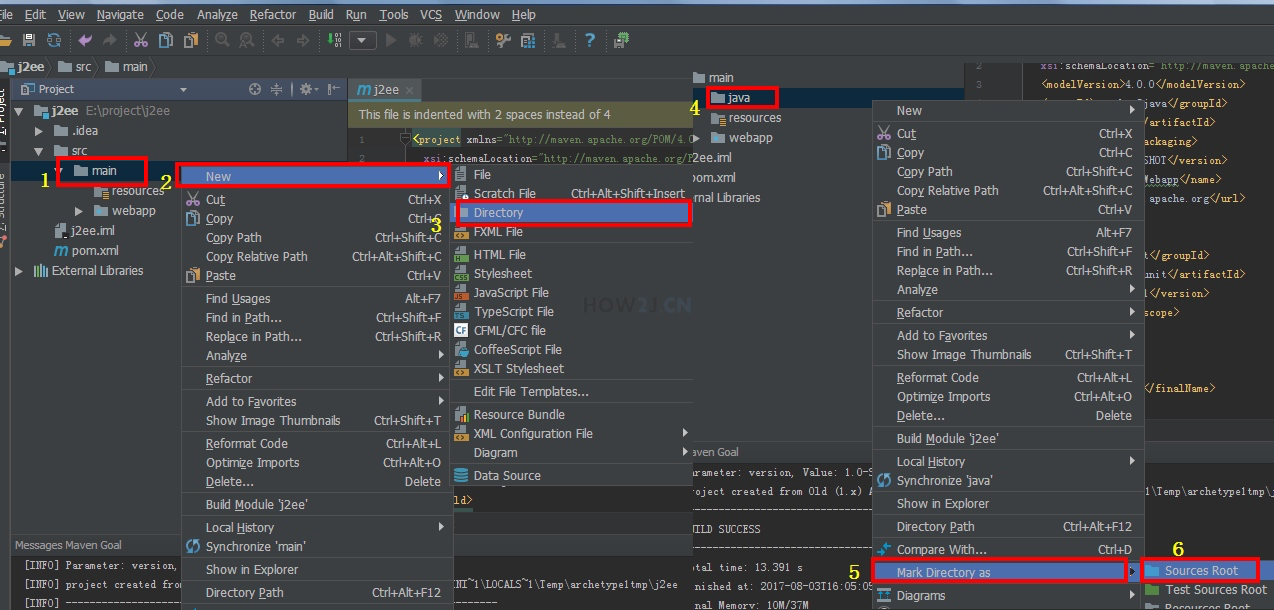This screenshot has height=610, width=1274.
Task: Select j2ee.iml file in Project tree
Action: pyautogui.click(x=85, y=231)
